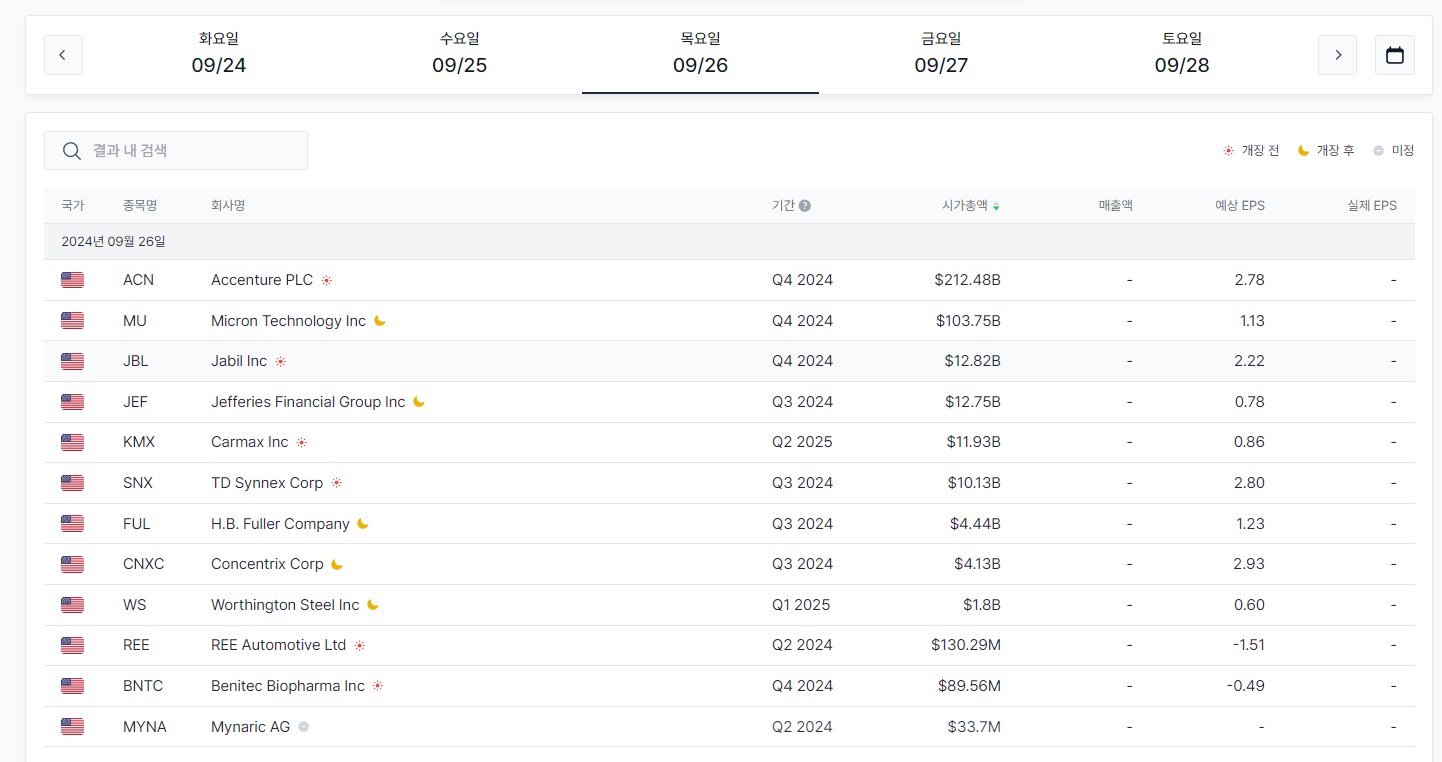Screen dimensions: 1442x762
Task: Click the US flag in JEF row
Action: pos(72,402)
